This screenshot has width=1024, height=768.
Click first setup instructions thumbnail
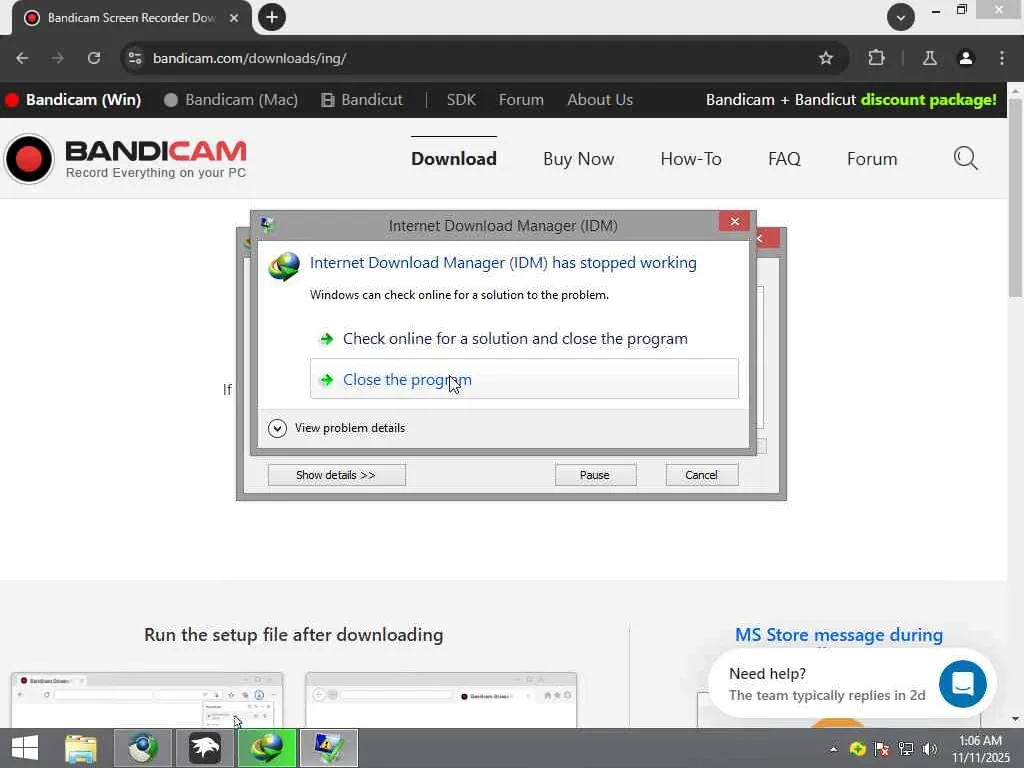147,700
